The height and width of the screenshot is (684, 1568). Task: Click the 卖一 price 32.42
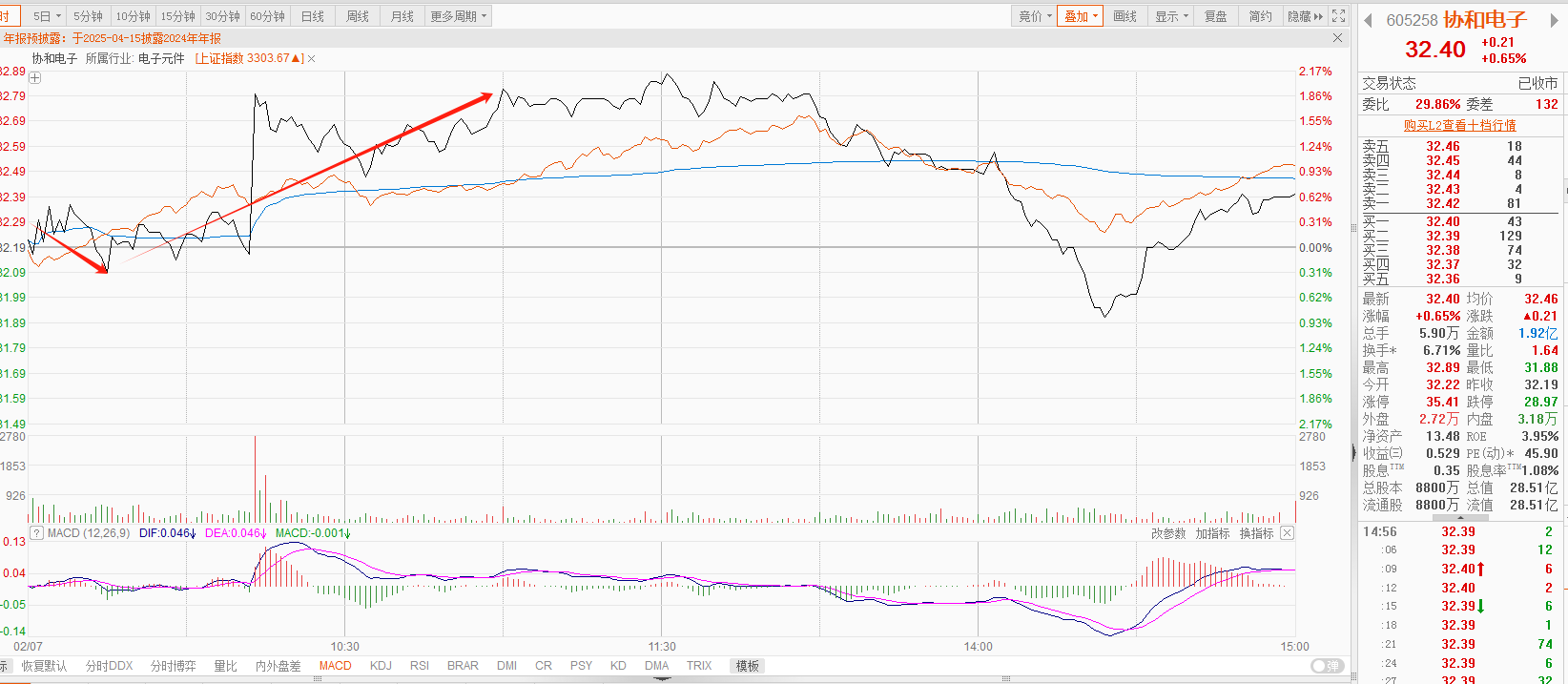click(1443, 203)
